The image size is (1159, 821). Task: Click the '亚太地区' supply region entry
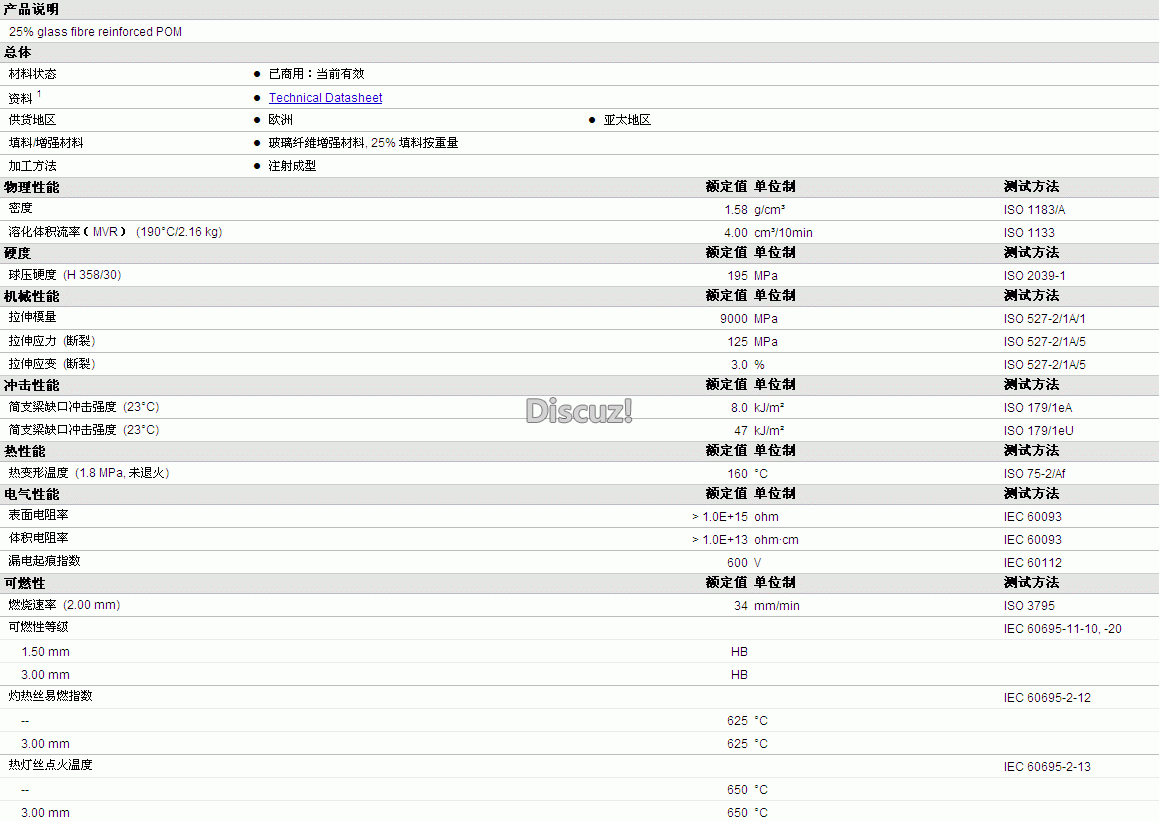pyautogui.click(x=627, y=120)
